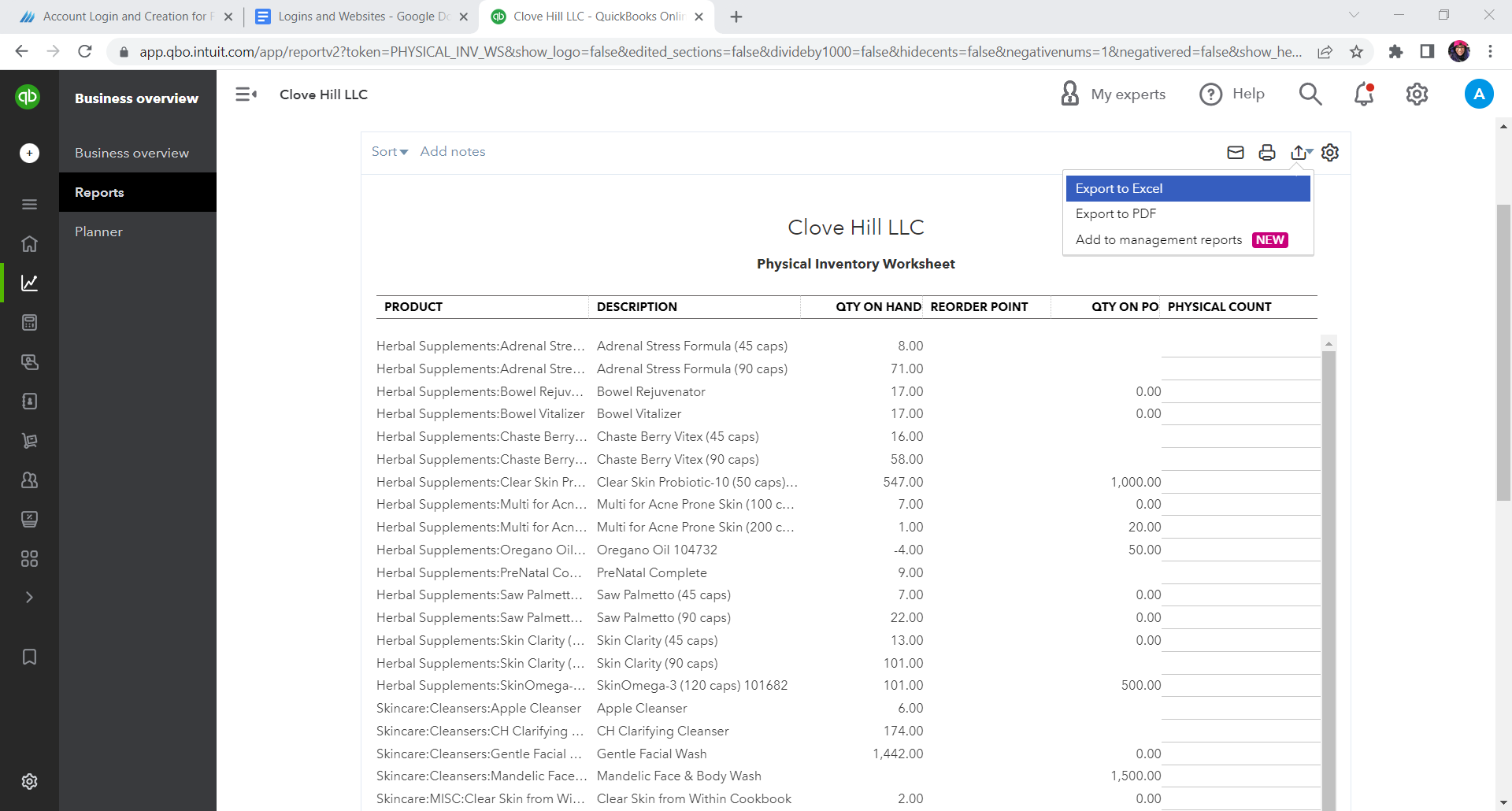
Task: Open the Sort dropdown
Action: point(390,151)
